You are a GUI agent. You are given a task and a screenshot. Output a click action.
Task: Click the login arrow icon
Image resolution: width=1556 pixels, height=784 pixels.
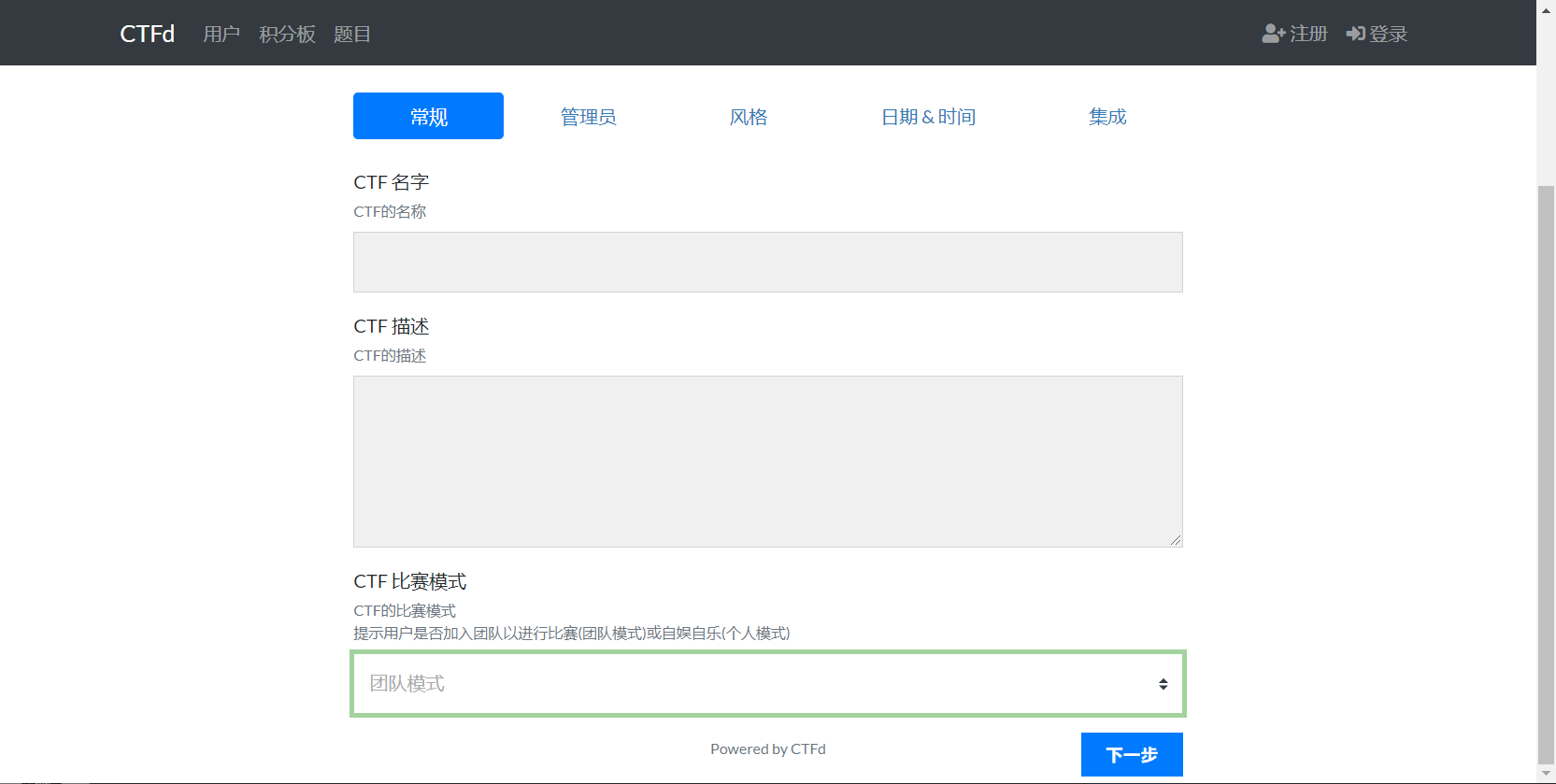[1355, 34]
